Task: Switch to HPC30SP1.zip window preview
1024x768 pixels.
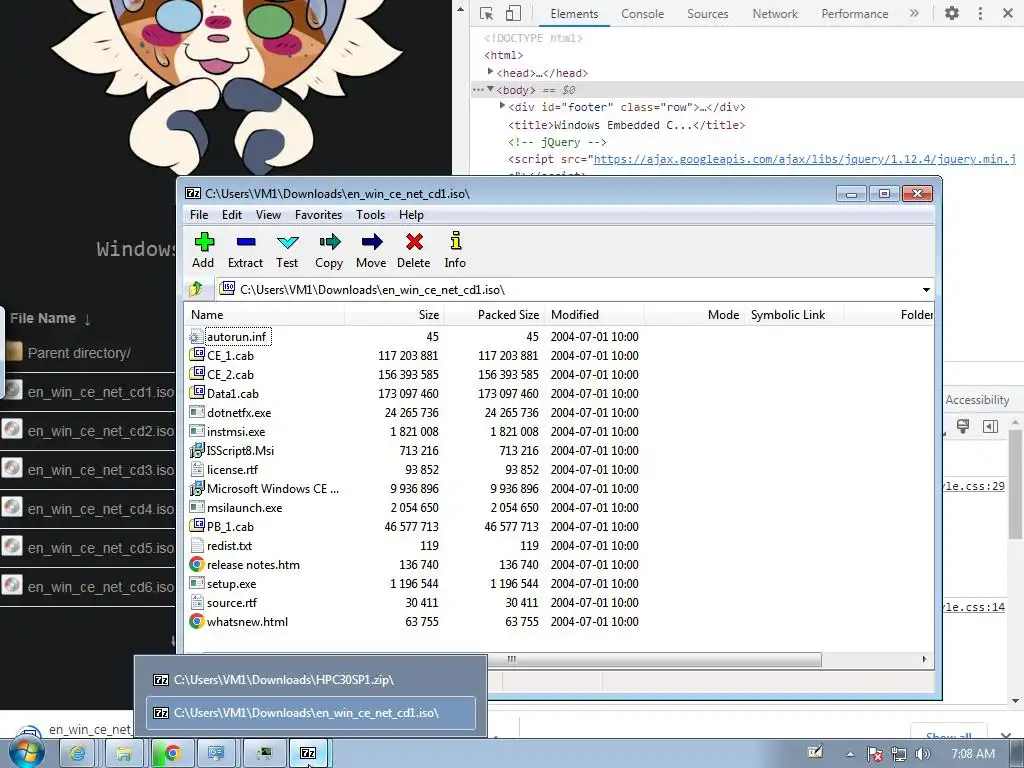Action: [x=310, y=680]
